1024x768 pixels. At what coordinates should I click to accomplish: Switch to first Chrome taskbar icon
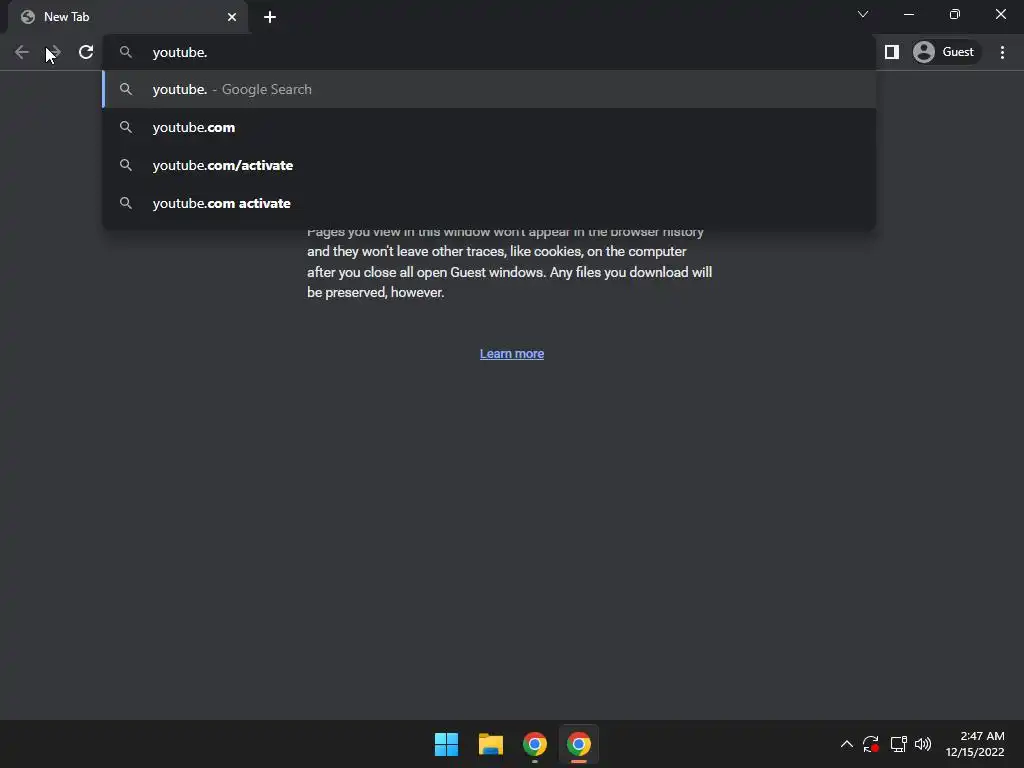click(534, 744)
